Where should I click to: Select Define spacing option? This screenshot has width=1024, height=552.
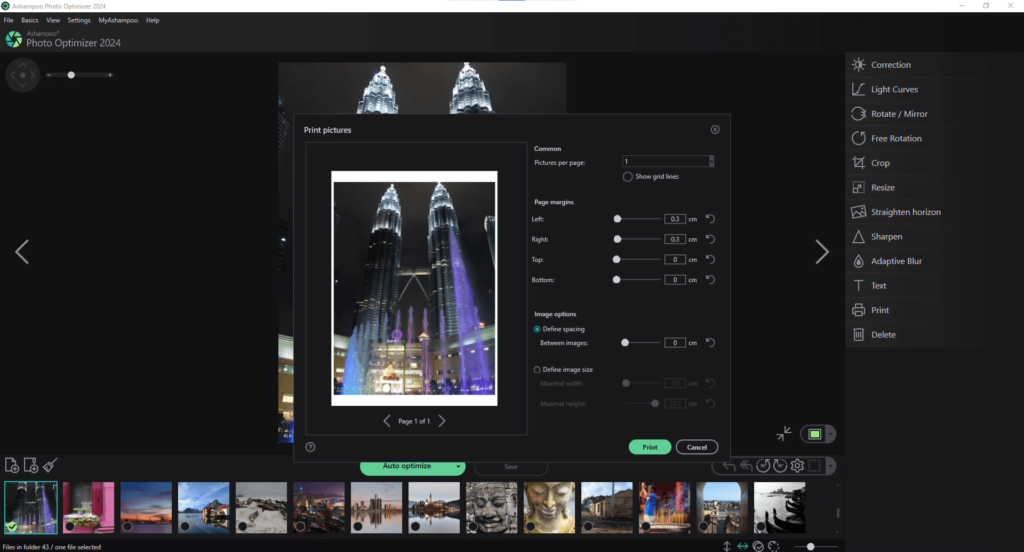click(x=537, y=329)
